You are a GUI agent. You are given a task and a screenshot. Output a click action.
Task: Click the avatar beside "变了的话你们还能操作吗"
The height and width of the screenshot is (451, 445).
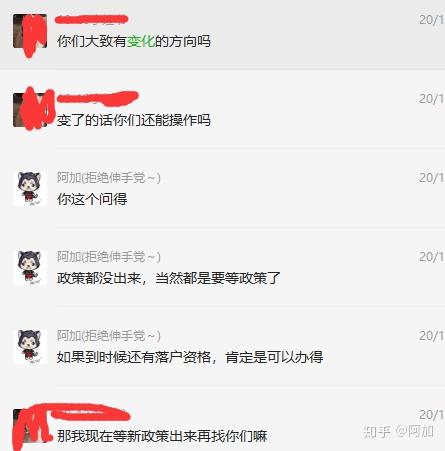[x=30, y=110]
